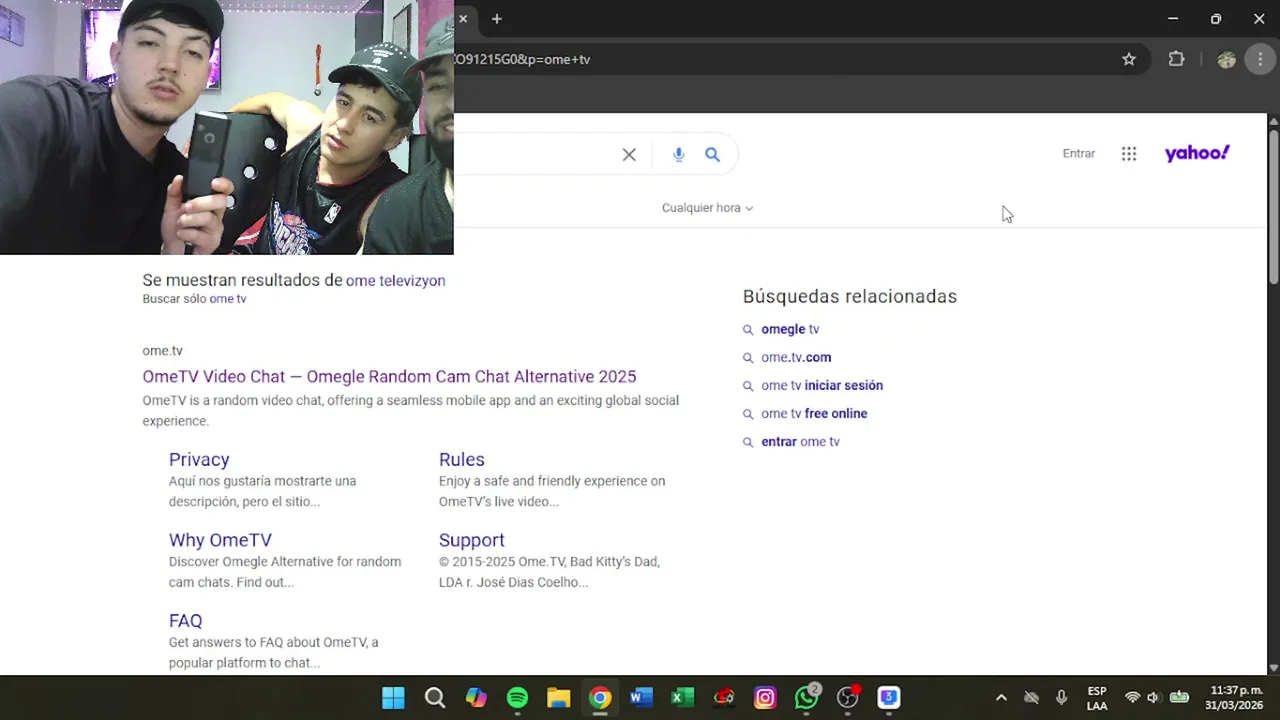Select related search entrar ome tv

[x=800, y=441]
